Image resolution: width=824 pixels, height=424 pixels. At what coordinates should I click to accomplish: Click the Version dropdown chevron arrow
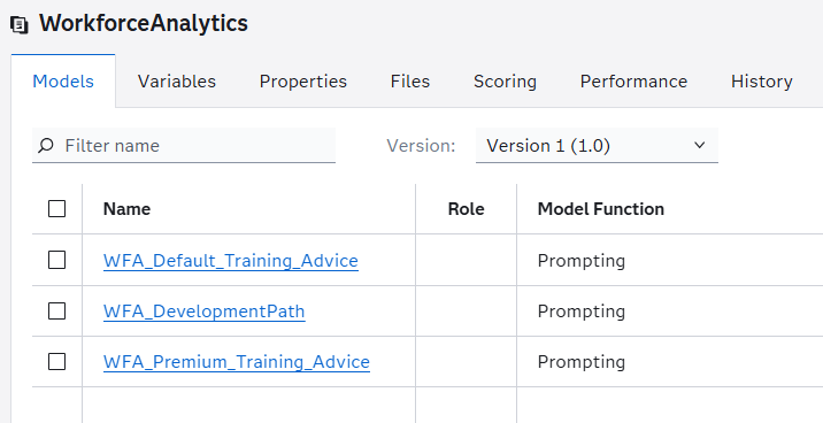pyautogui.click(x=699, y=145)
